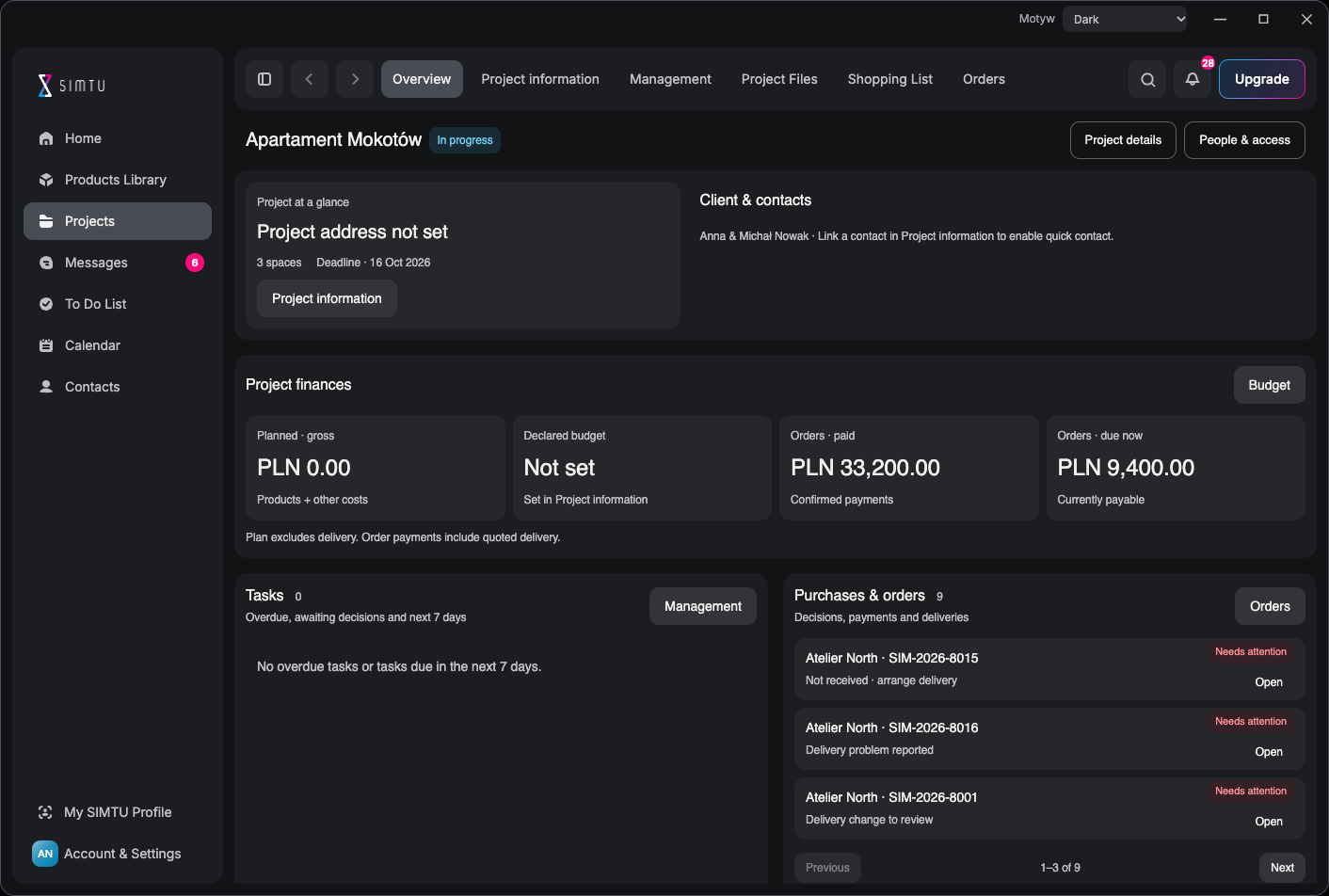
Task: Open the Project Files tab
Action: pyautogui.click(x=779, y=79)
